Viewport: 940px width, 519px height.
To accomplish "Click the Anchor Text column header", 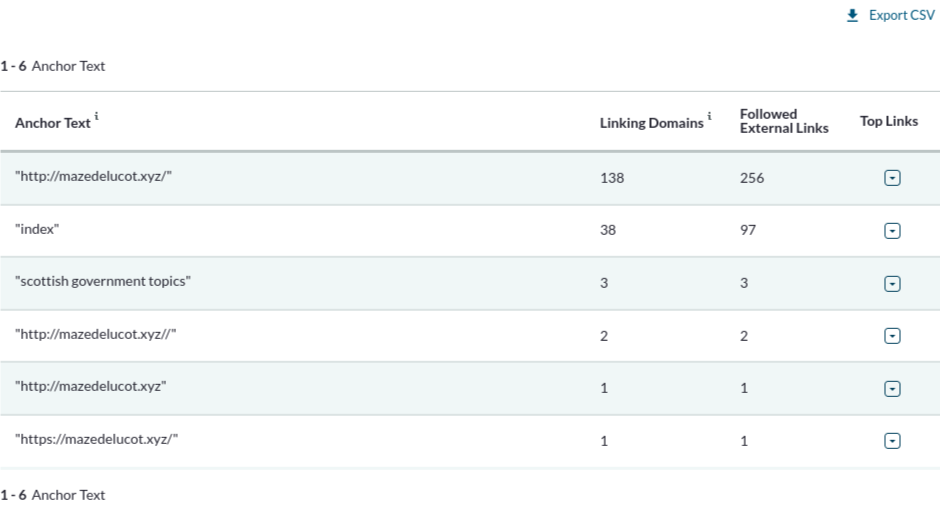I will point(53,123).
